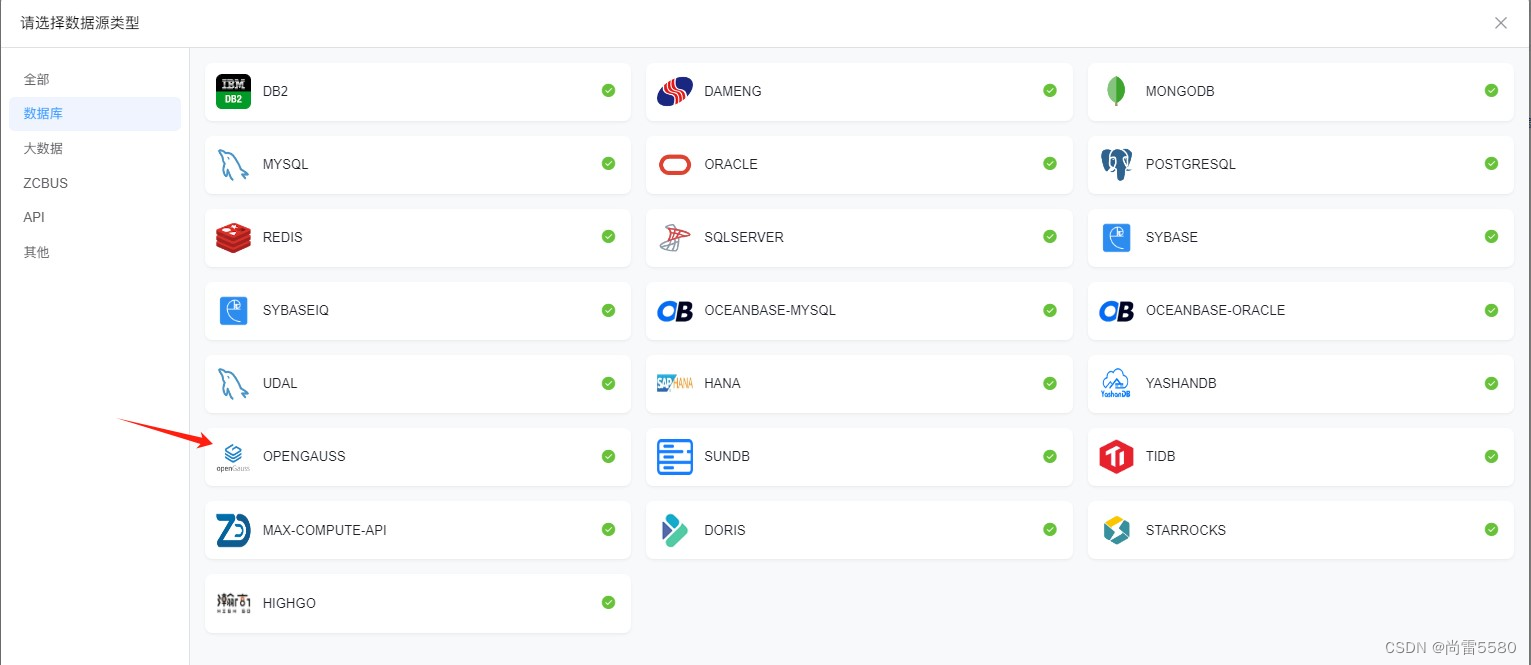Viewport: 1531px width, 665px height.
Task: Click the SYBASEIQ blue icon
Action: coord(233,310)
